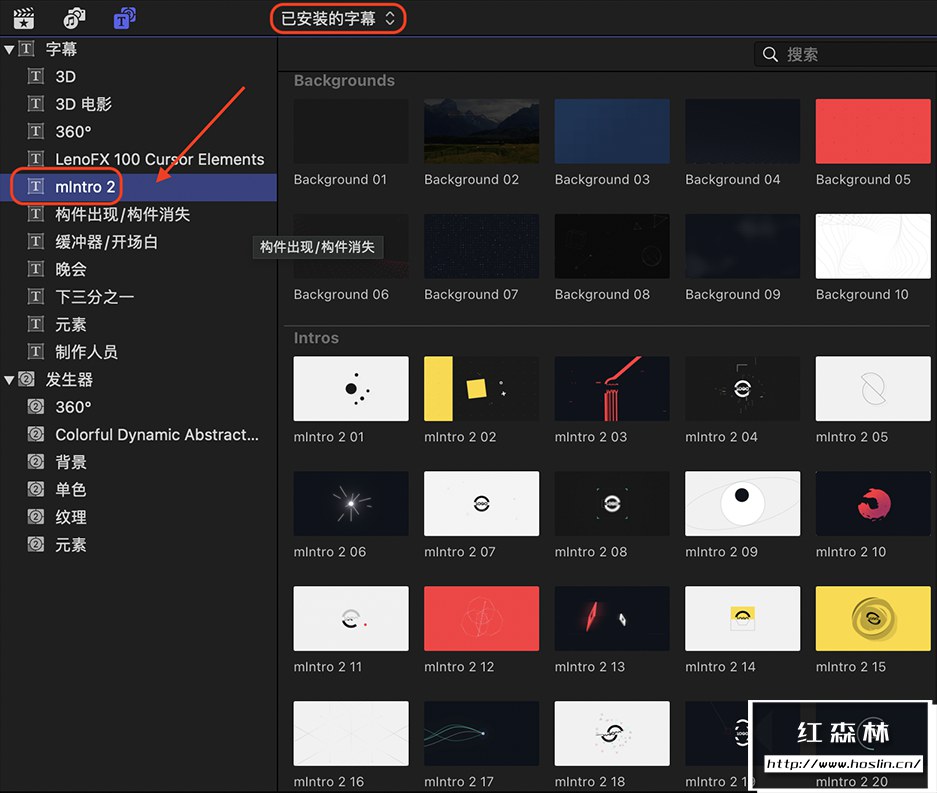Click the title icon beside 3D 电影
This screenshot has height=793, width=937.
click(36, 103)
